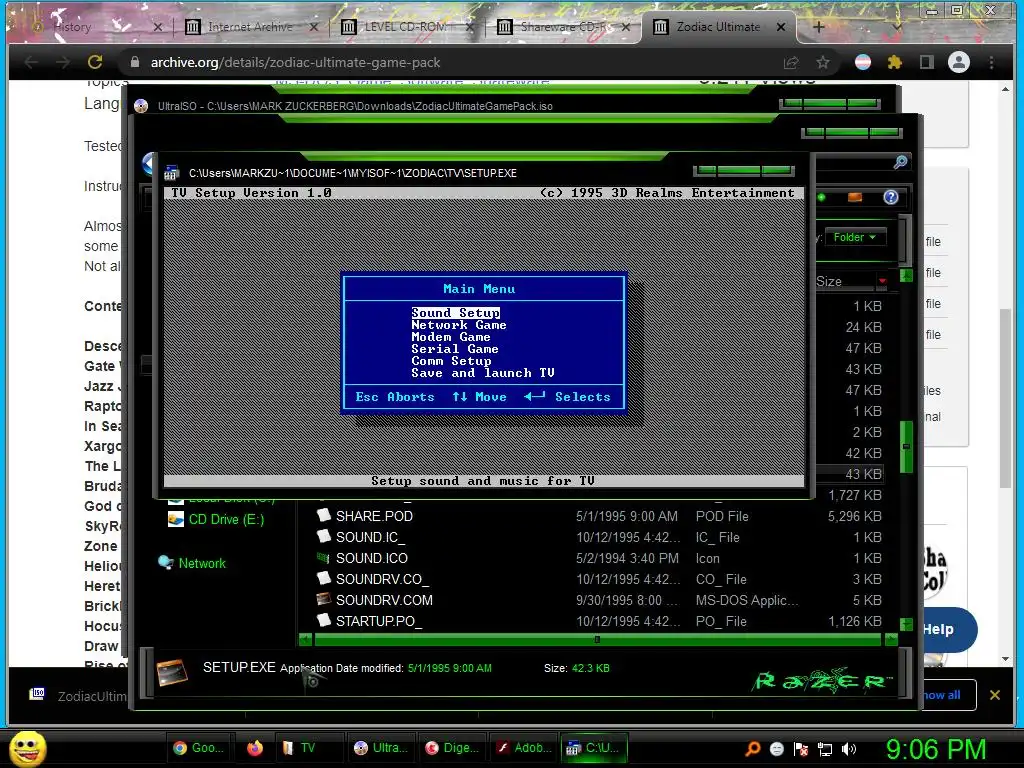Select Comm Setup in Main Menu
This screenshot has height=768, width=1024.
point(451,360)
